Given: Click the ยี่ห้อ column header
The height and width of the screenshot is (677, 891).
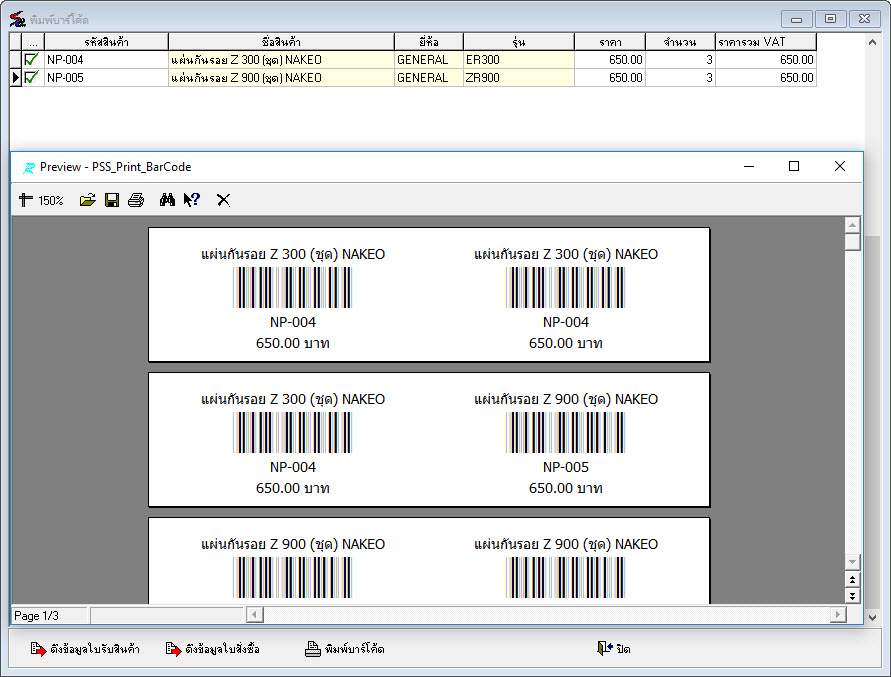Looking at the screenshot, I should click(428, 41).
